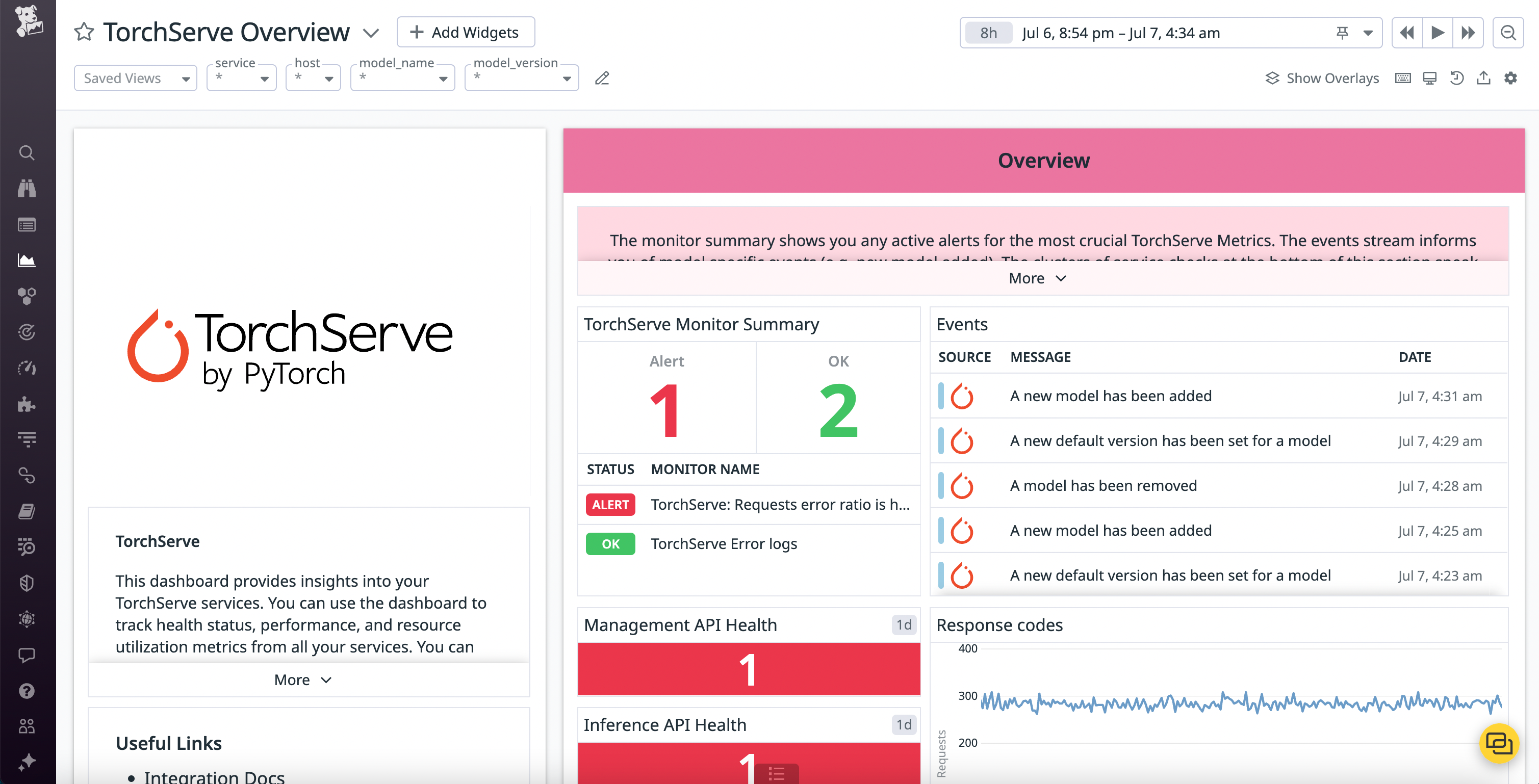Open the Notebooks book icon in sidebar

tap(27, 511)
